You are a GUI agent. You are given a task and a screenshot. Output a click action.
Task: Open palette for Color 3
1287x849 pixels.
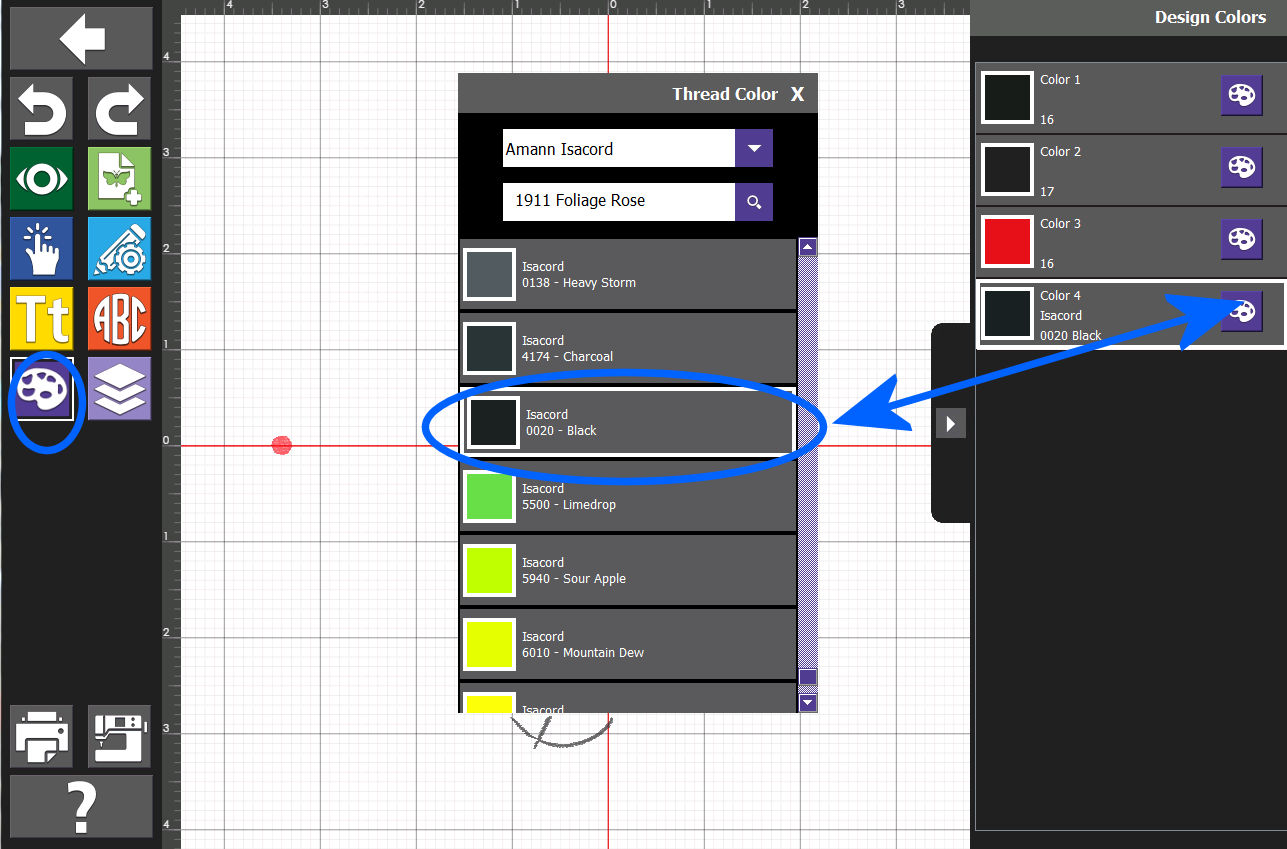1241,240
